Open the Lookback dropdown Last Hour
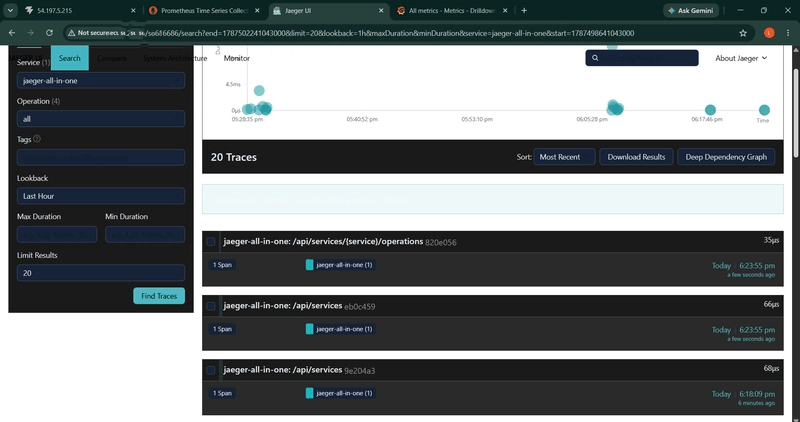Viewport: 800px width, 422px height. pos(101,196)
